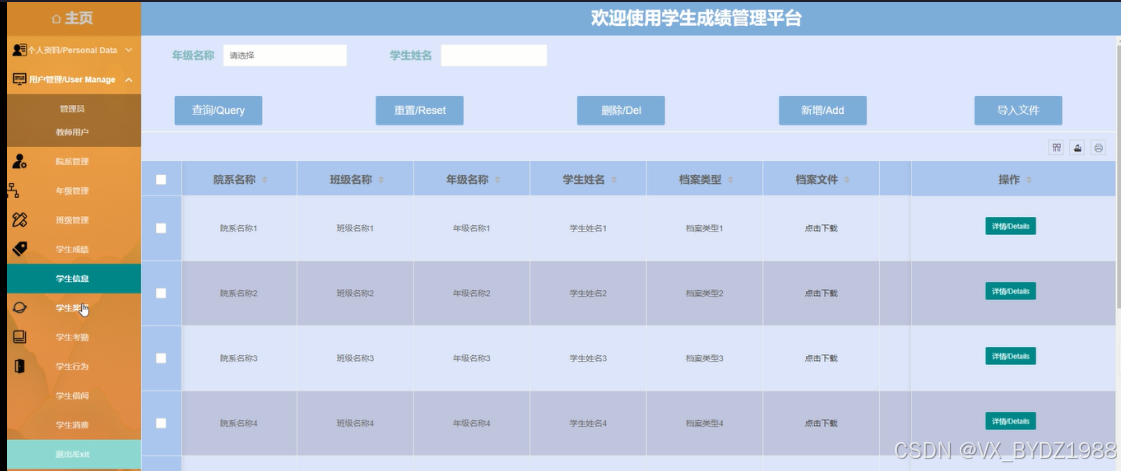Sort by the 年级名称 column arrows
The width and height of the screenshot is (1121, 471).
coord(498,180)
